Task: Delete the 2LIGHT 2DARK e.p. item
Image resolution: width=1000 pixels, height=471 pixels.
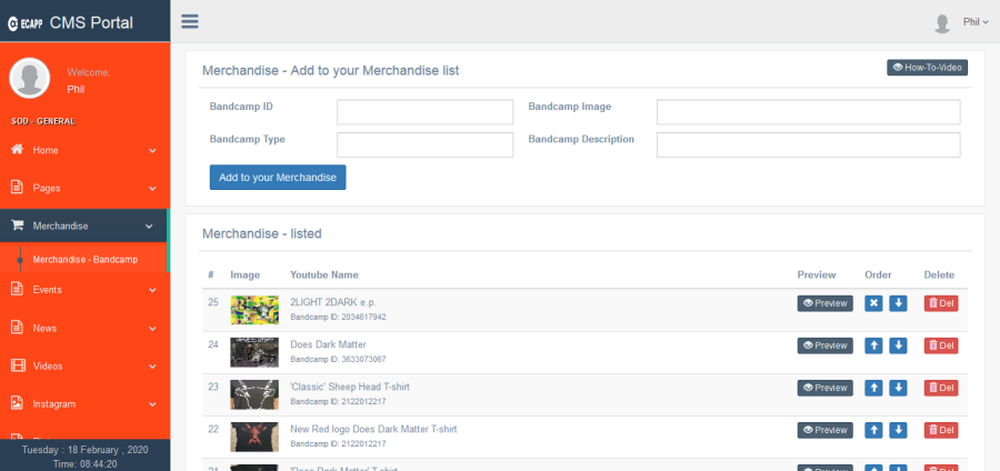Action: click(941, 303)
